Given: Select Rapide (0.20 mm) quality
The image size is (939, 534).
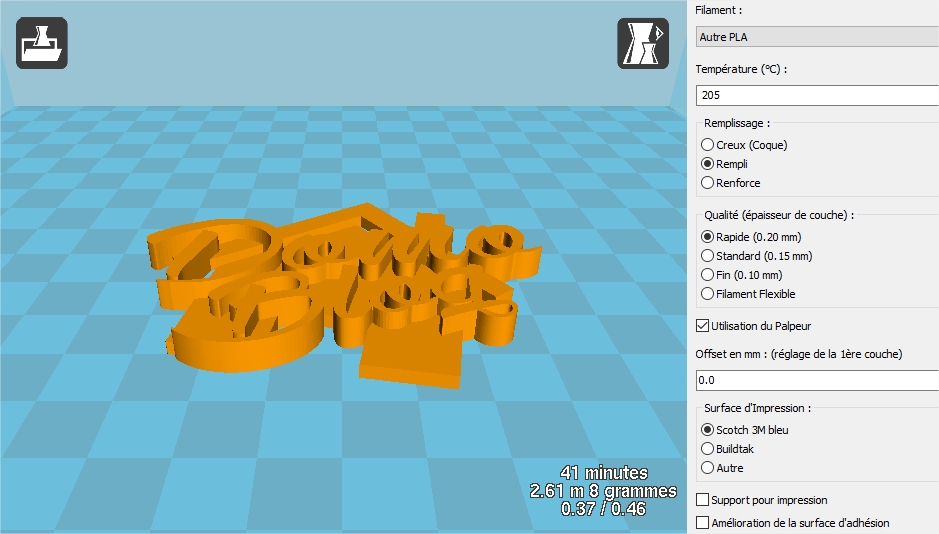Looking at the screenshot, I should [708, 237].
